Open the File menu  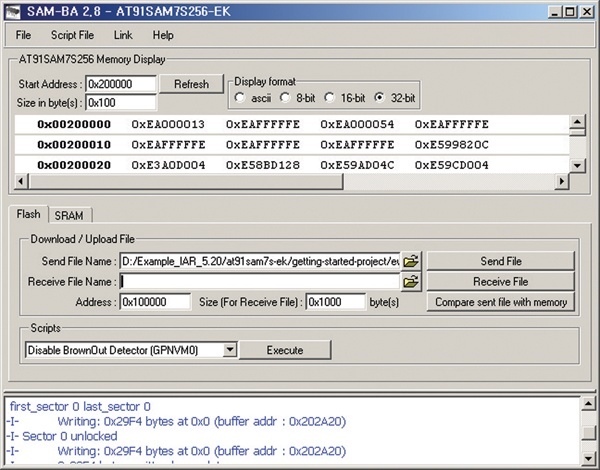click(23, 35)
